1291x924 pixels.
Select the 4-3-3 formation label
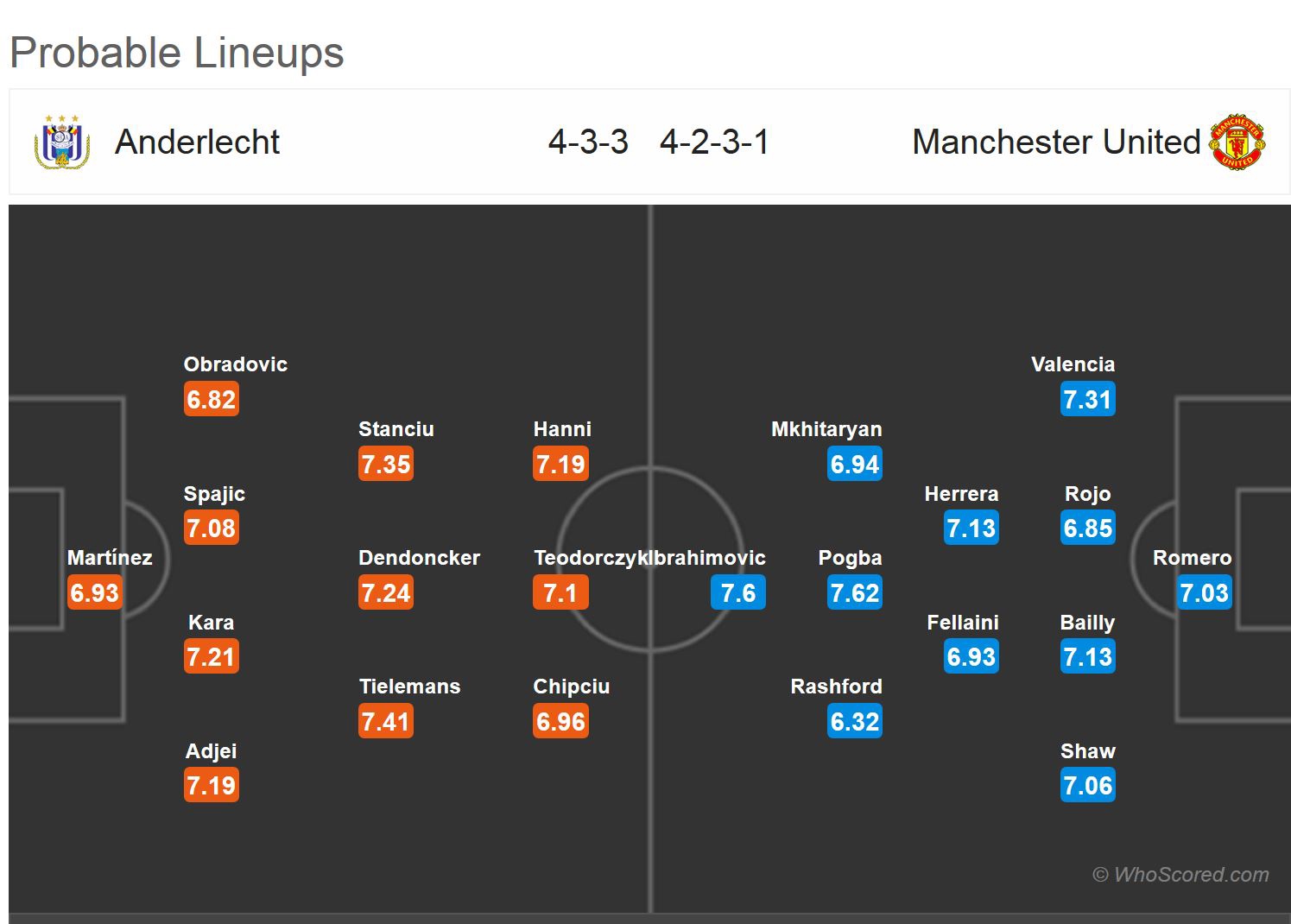(x=588, y=142)
